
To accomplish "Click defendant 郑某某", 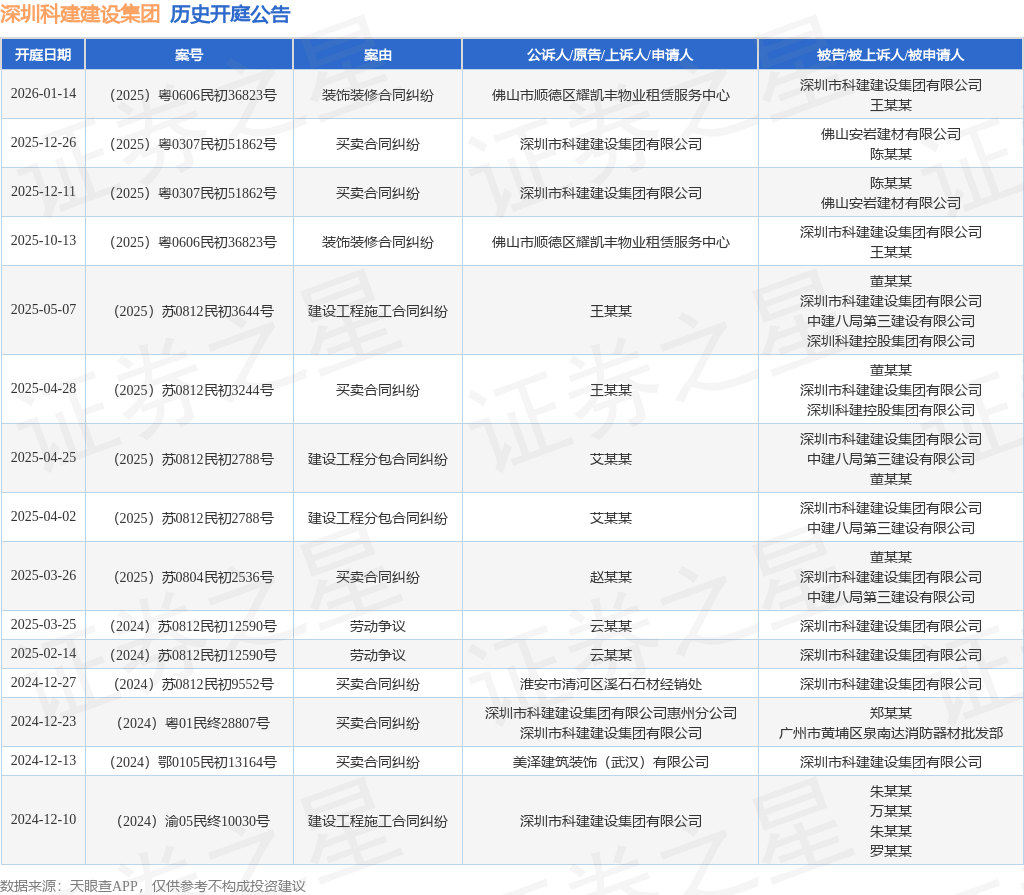I will pos(891,713).
